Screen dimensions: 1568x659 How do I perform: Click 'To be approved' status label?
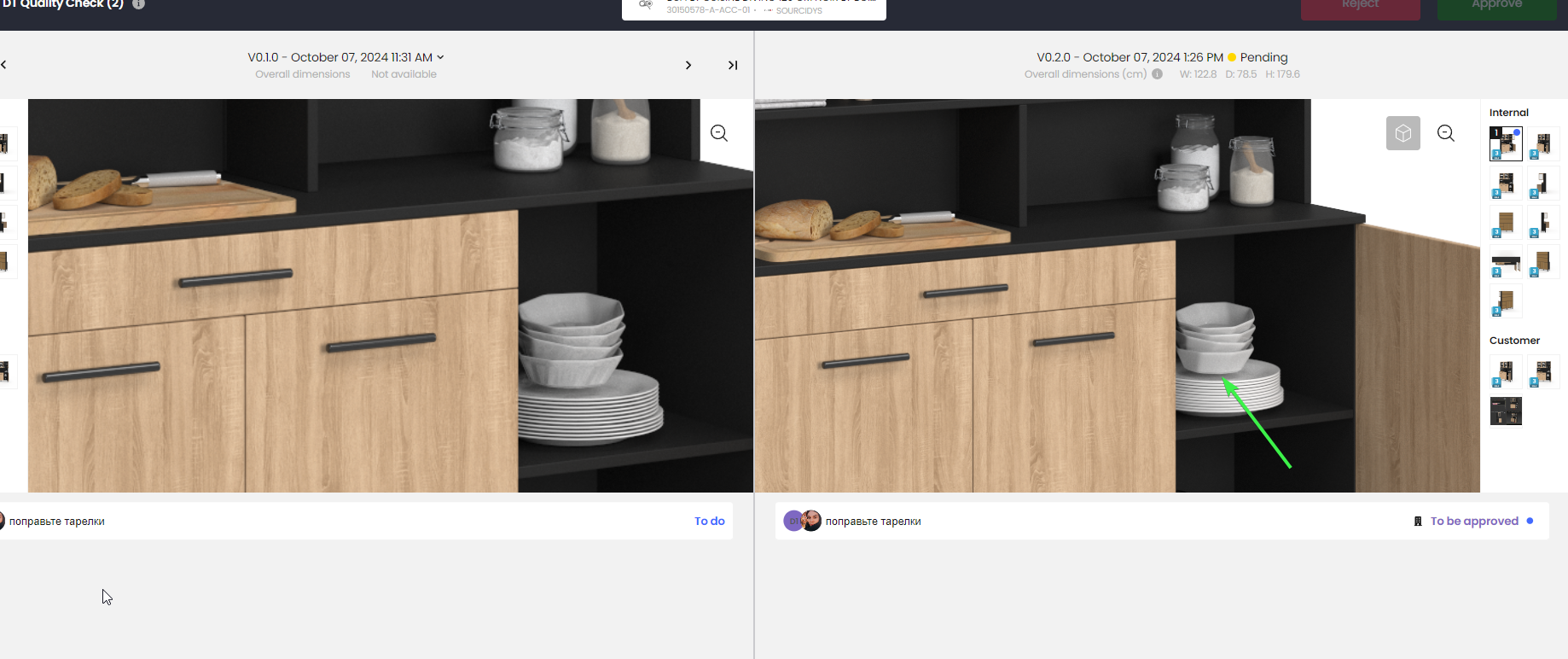(1474, 521)
